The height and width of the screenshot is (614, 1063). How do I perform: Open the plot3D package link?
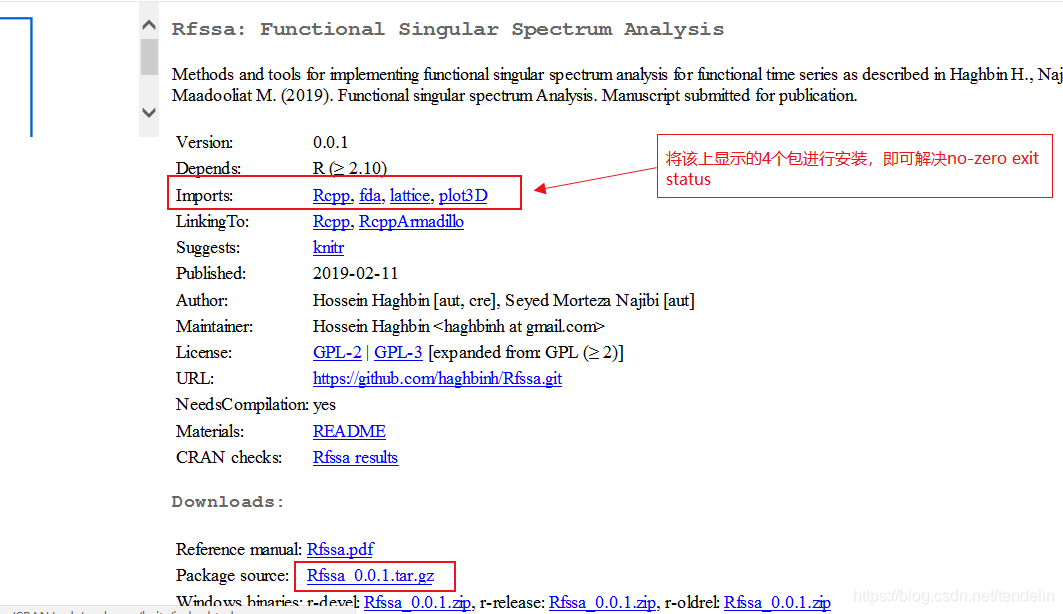click(x=463, y=196)
